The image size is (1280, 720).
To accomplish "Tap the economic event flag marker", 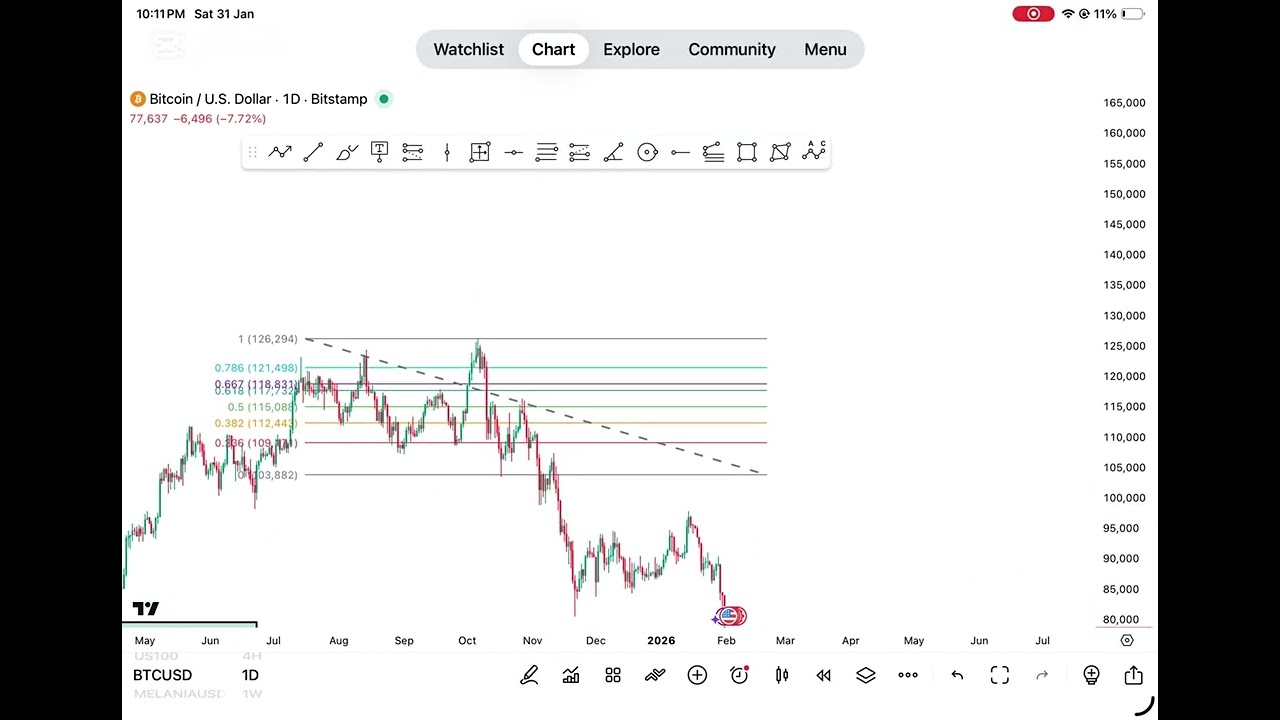I will [x=731, y=616].
